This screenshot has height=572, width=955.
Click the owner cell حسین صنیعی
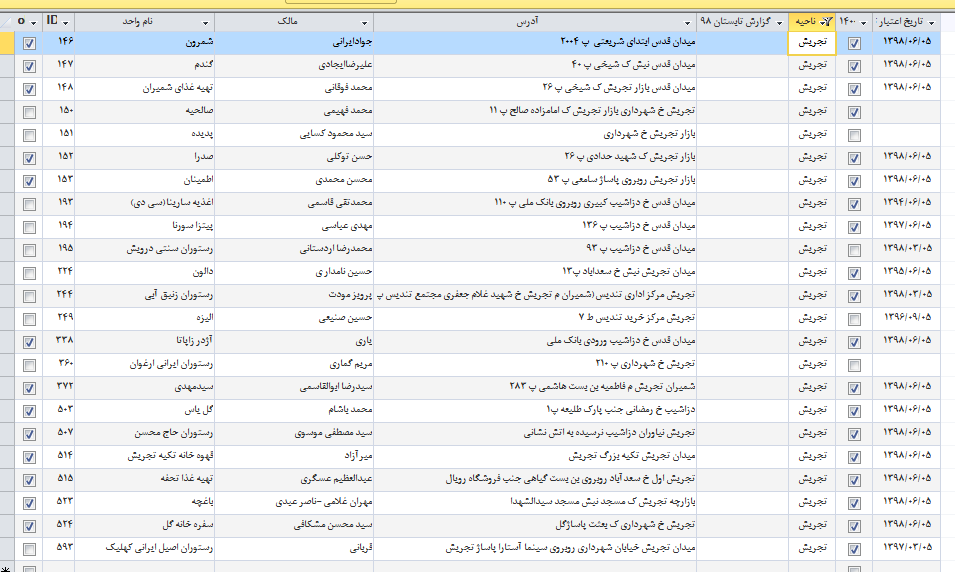pyautogui.click(x=294, y=319)
